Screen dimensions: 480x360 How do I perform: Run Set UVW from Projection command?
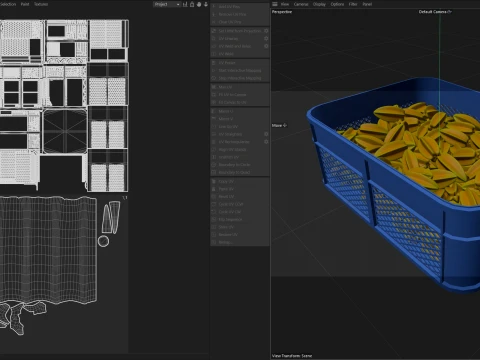240,31
